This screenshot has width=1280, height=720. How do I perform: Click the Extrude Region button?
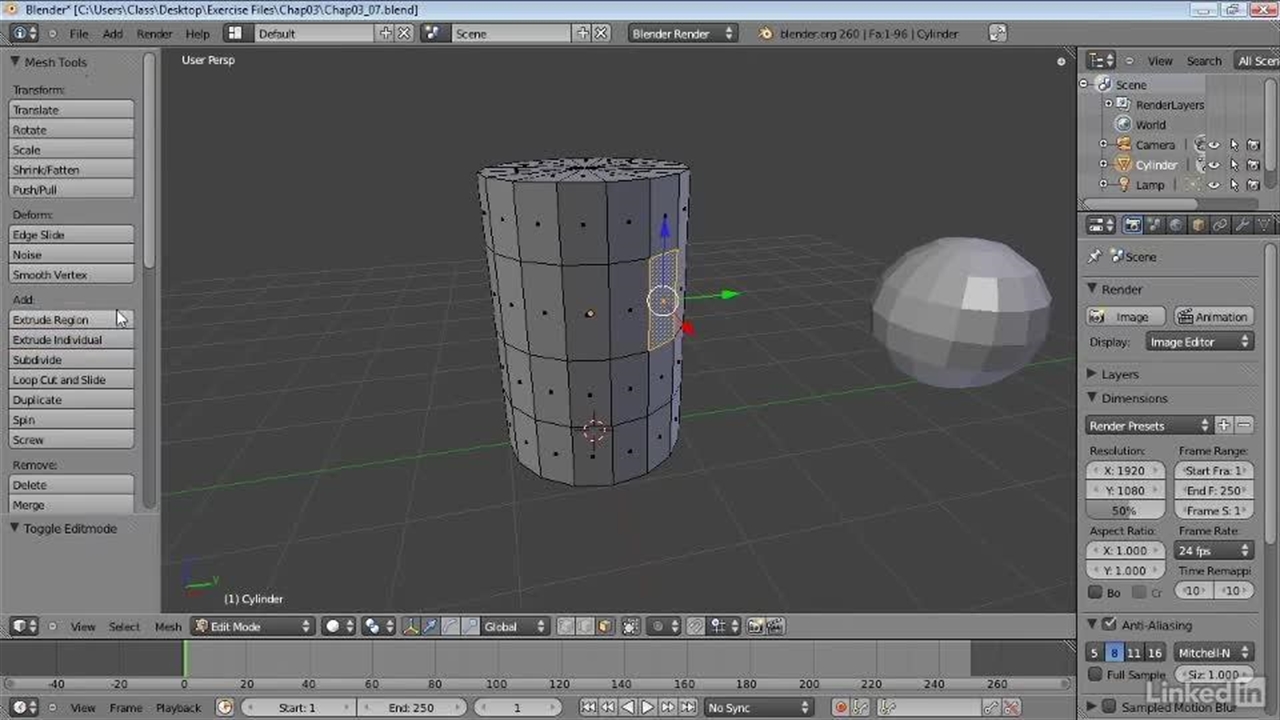click(x=71, y=320)
